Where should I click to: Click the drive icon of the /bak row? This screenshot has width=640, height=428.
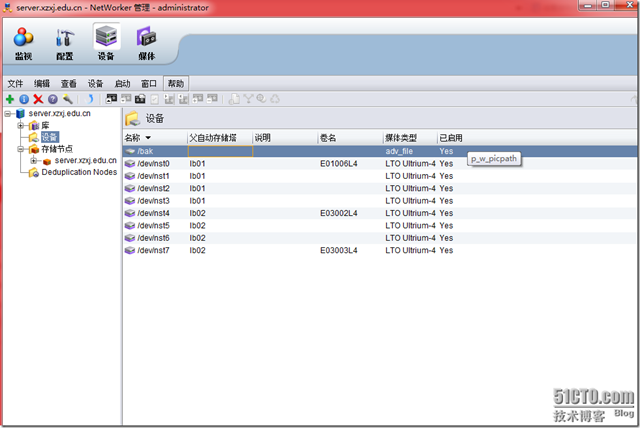pos(130,151)
